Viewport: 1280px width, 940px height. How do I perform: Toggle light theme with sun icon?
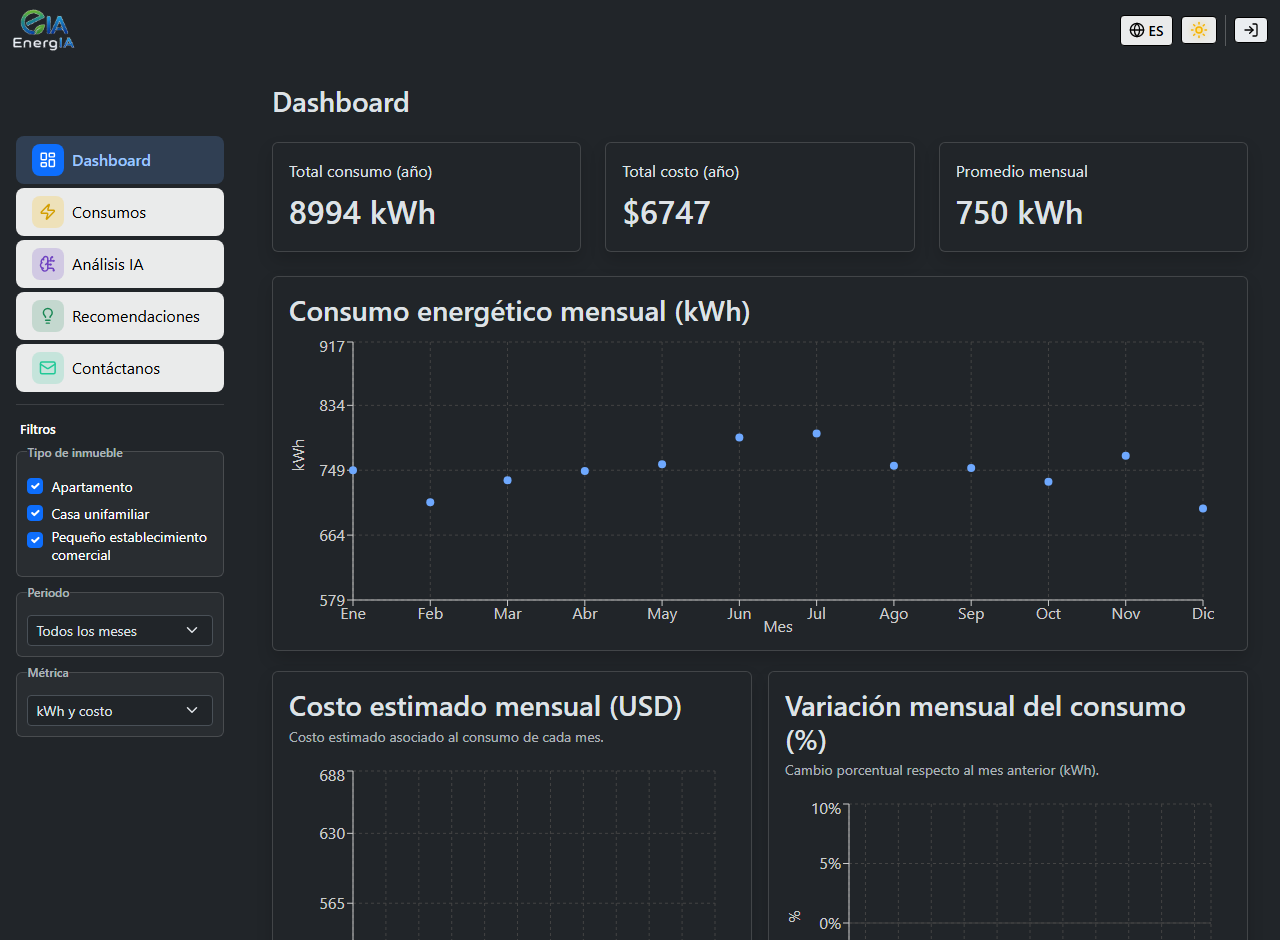[1199, 30]
